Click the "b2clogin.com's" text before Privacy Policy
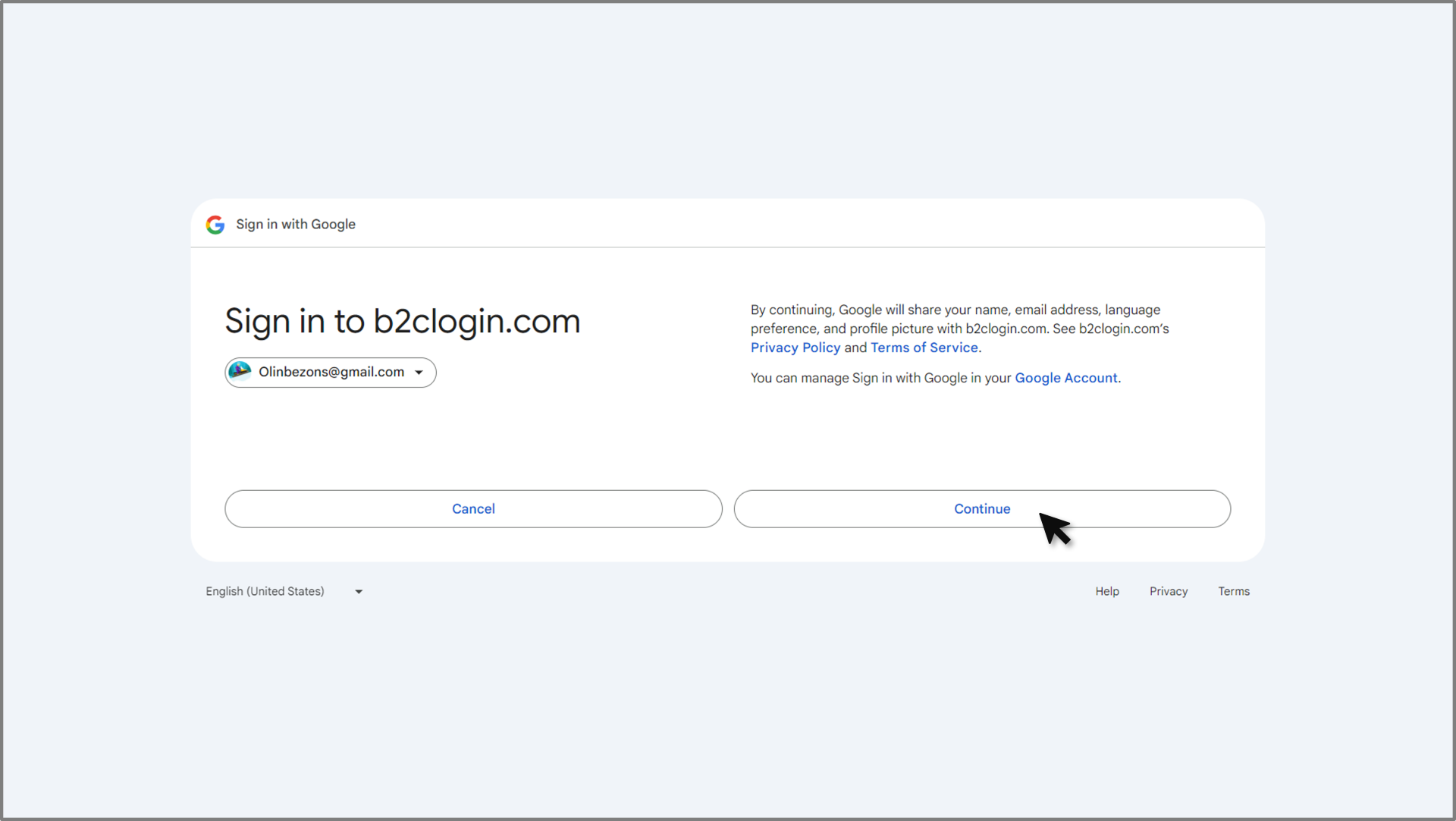Viewport: 1456px width, 821px height. click(x=1123, y=329)
